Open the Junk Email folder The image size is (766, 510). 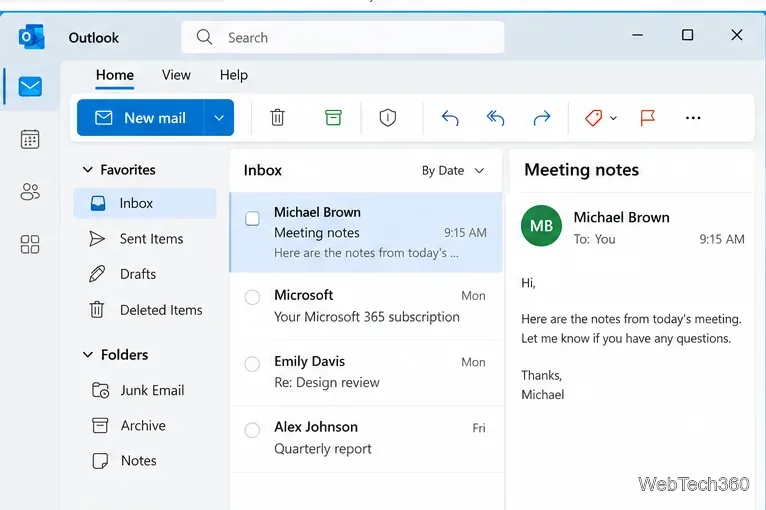[145, 390]
